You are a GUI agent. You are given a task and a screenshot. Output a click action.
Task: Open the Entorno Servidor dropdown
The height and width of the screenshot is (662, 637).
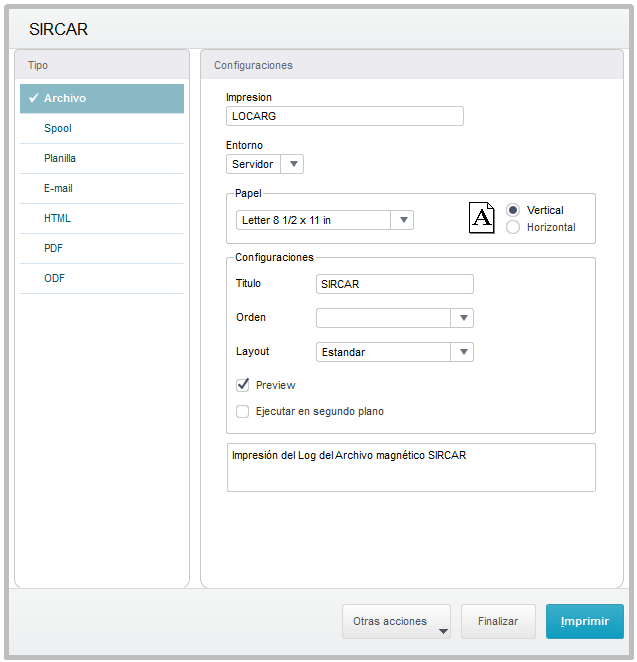coord(292,164)
